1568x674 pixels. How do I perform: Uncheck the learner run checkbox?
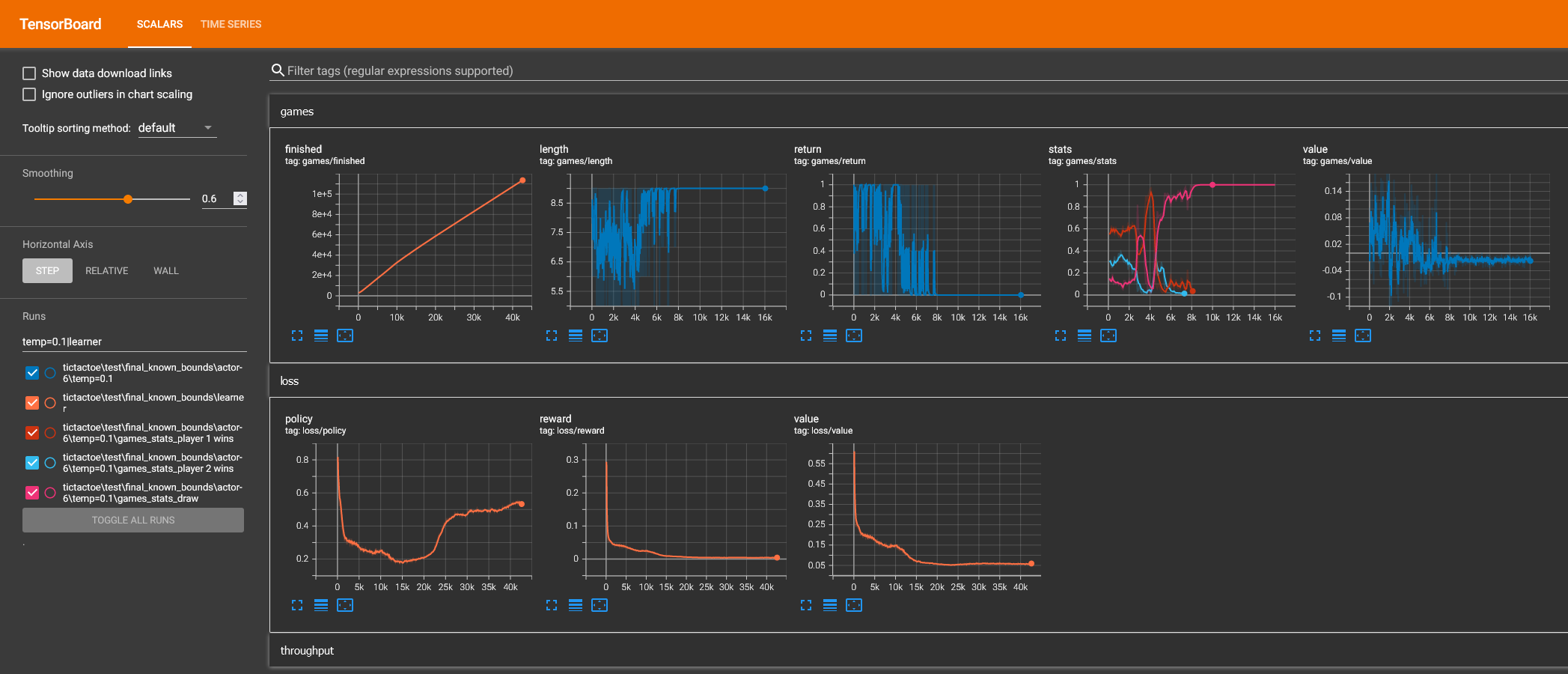[x=32, y=403]
